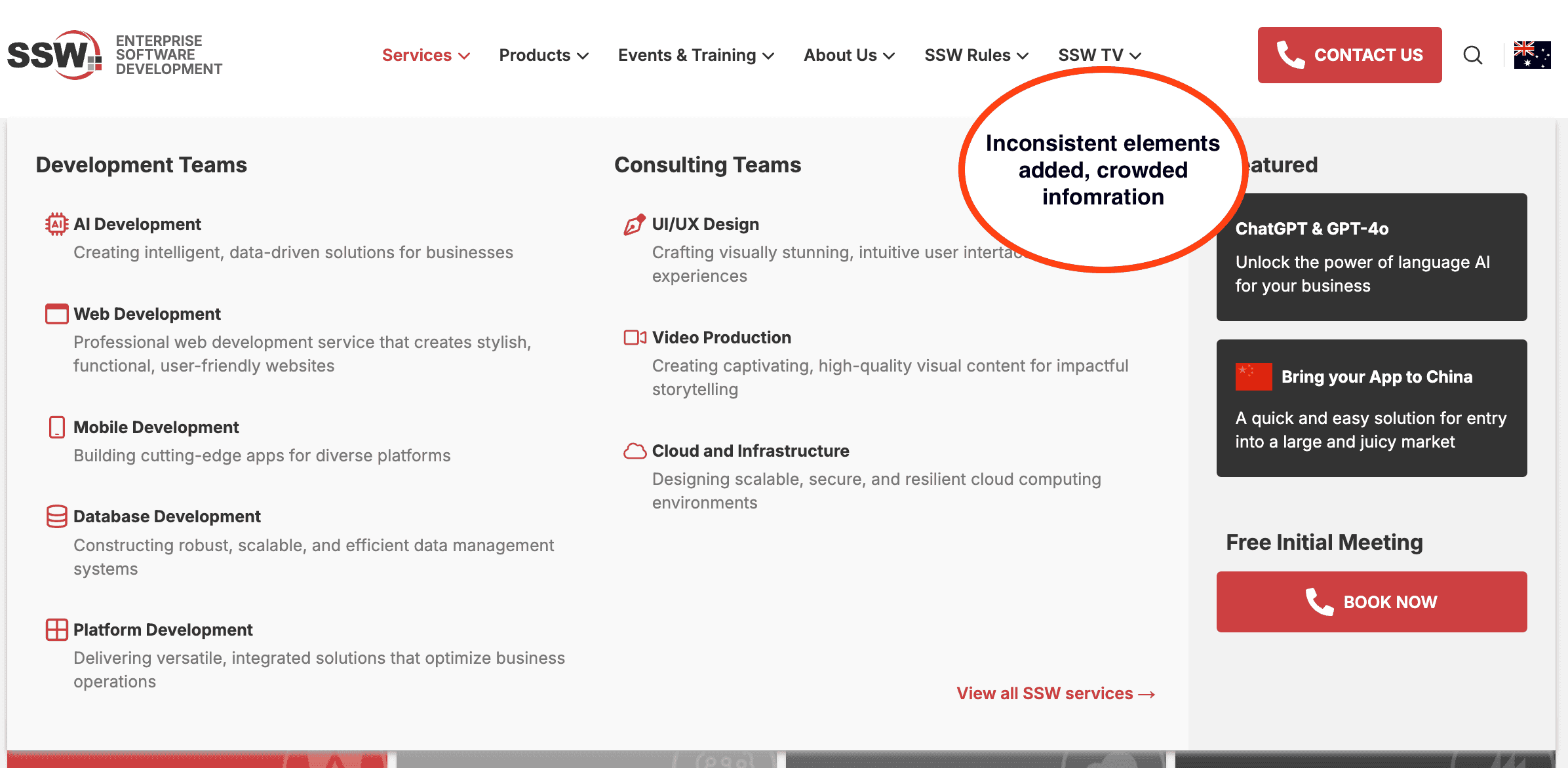The width and height of the screenshot is (1568, 768).
Task: Open the Bring your App to China card
Action: (1372, 408)
